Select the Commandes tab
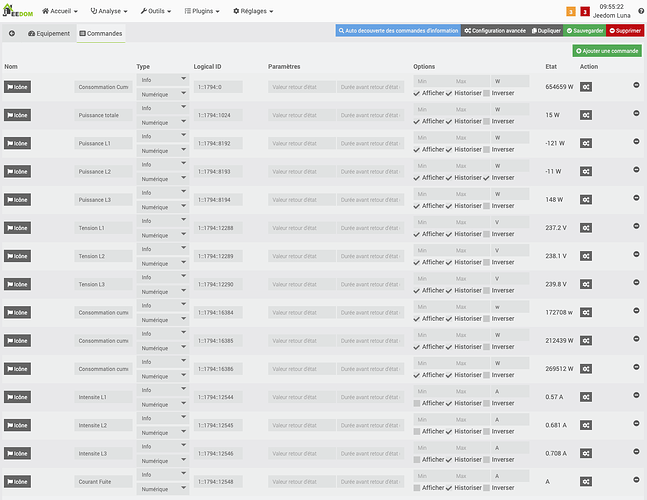Image resolution: width=647 pixels, height=500 pixels. pyautogui.click(x=101, y=33)
